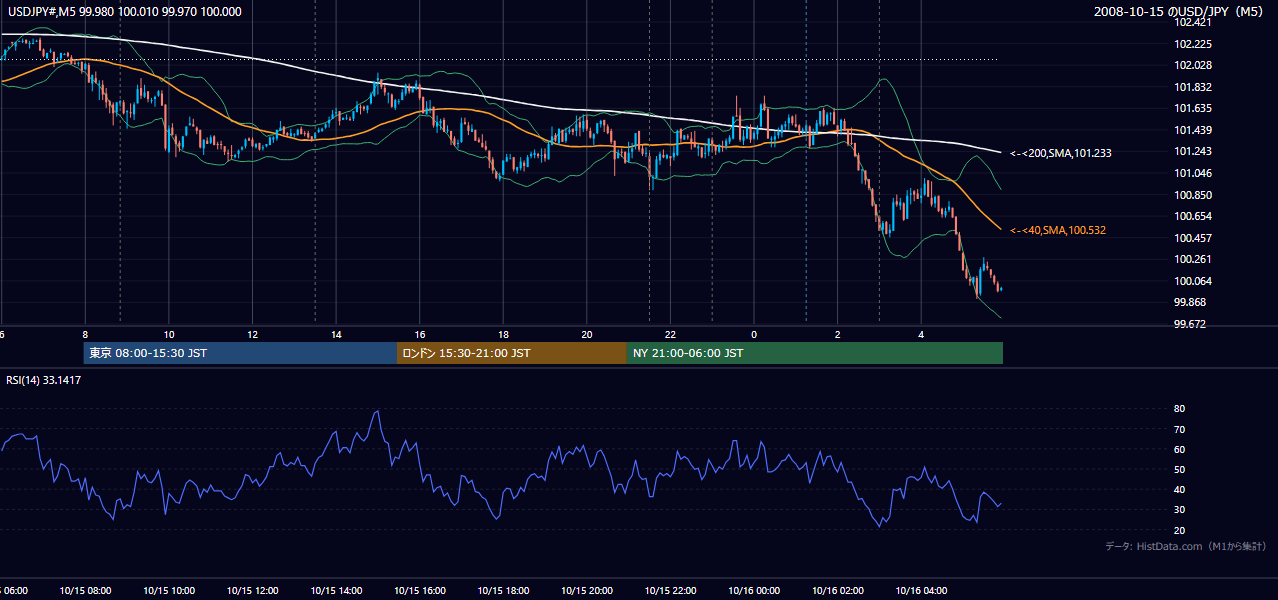Click bottom date label 10/15 10:00

(168, 590)
